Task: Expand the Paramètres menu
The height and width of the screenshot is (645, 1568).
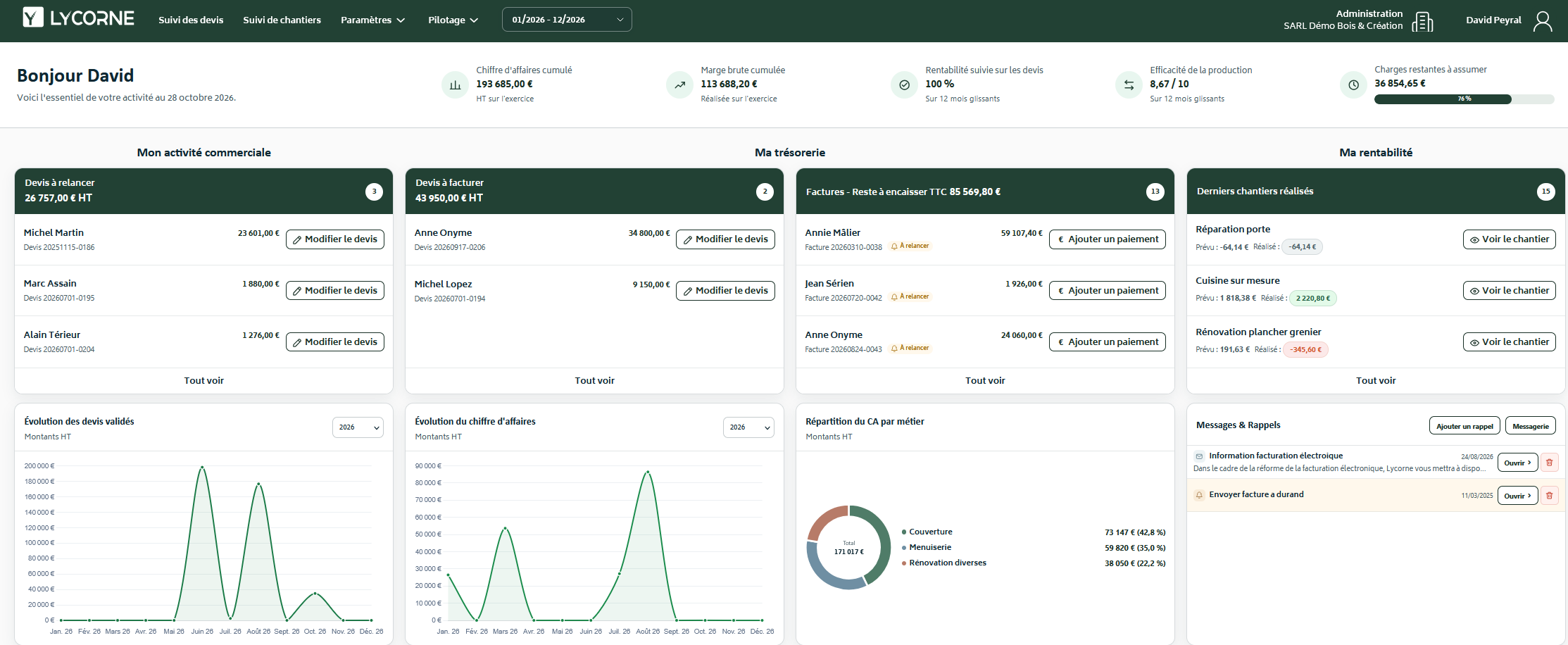Action: tap(372, 20)
